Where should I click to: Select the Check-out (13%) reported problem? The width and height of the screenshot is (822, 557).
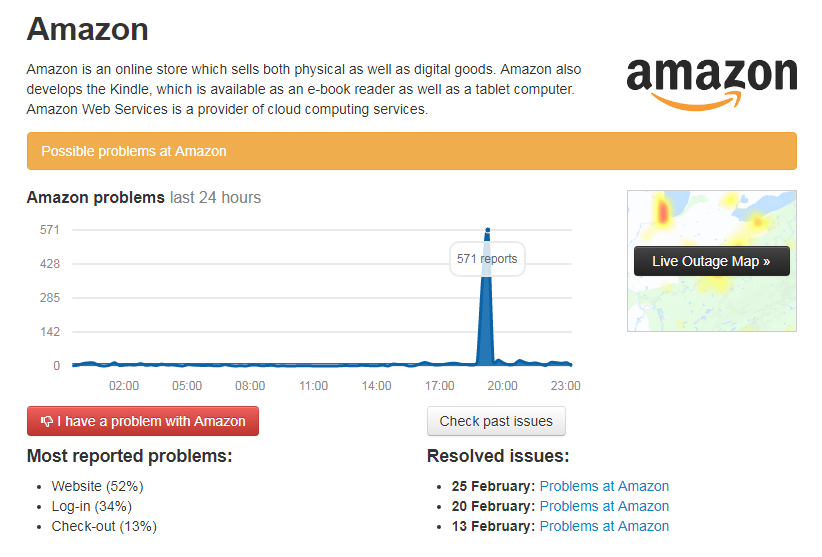pos(104,526)
